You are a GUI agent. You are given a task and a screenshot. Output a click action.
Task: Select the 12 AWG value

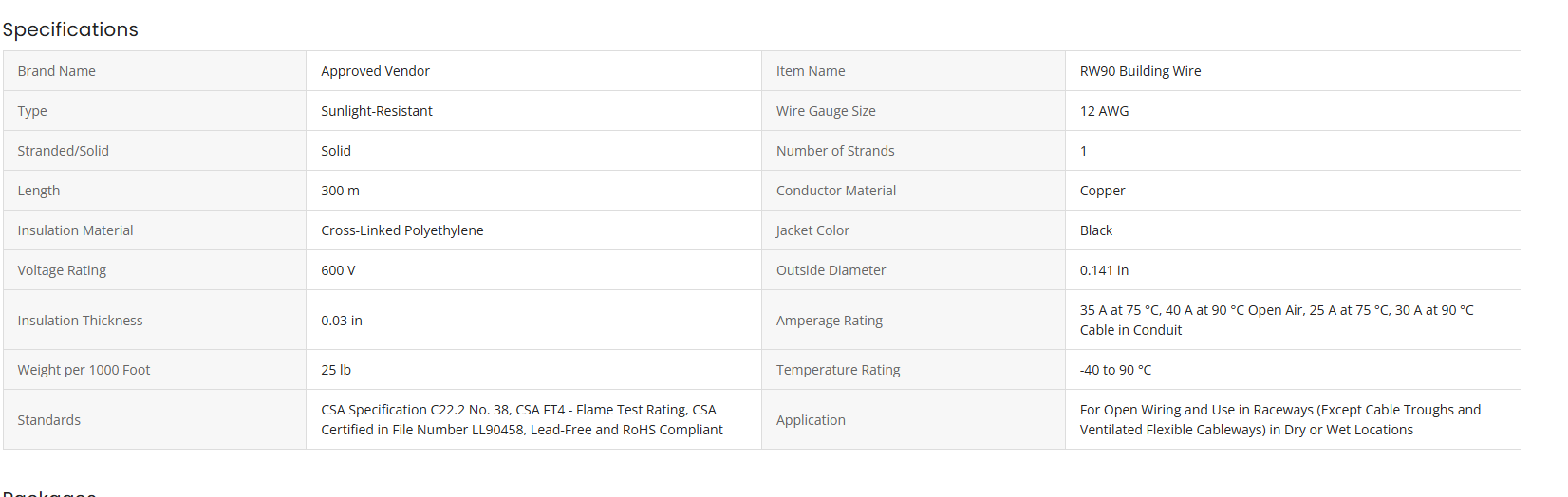pyautogui.click(x=1104, y=111)
